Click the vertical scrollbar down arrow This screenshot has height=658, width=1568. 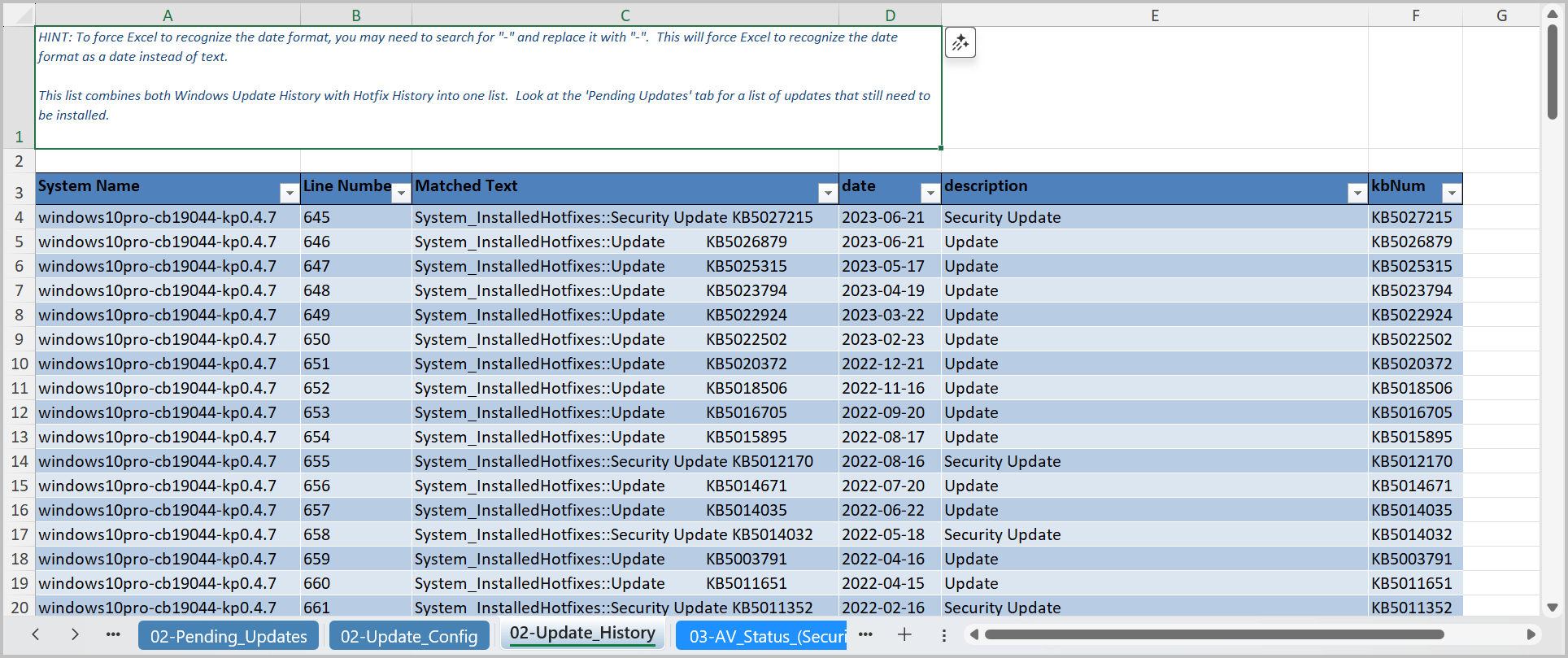pos(1552,608)
